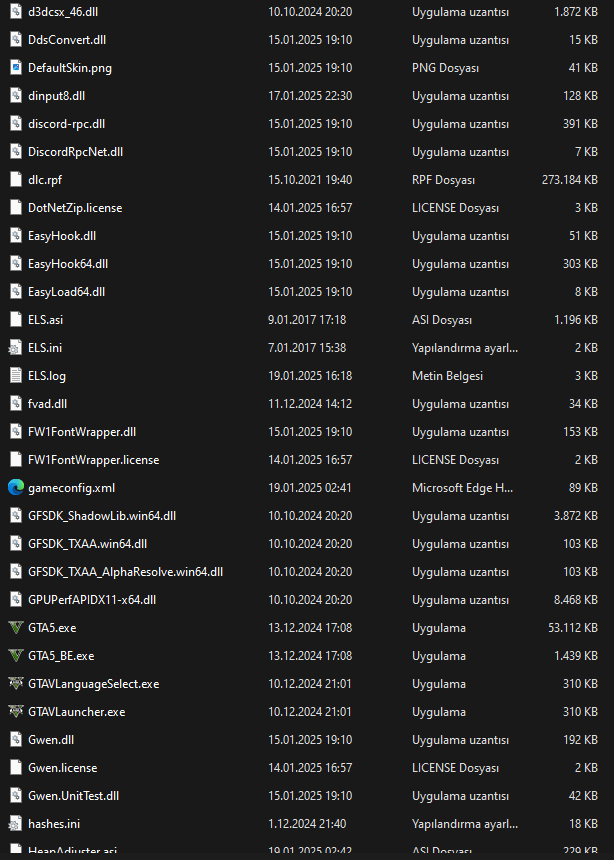Select the dlc.rpf file icon
The image size is (614, 860).
point(15,180)
